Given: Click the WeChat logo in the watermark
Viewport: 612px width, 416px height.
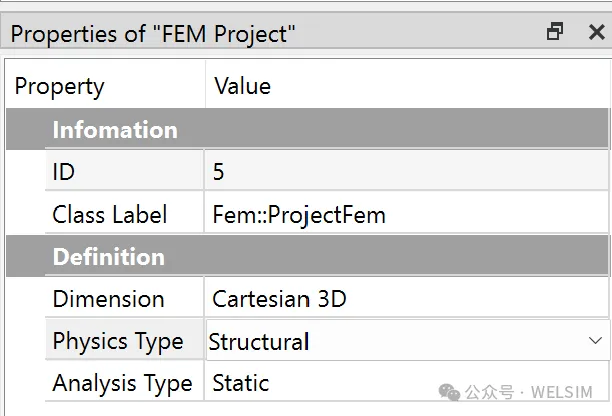Looking at the screenshot, I should point(450,393).
